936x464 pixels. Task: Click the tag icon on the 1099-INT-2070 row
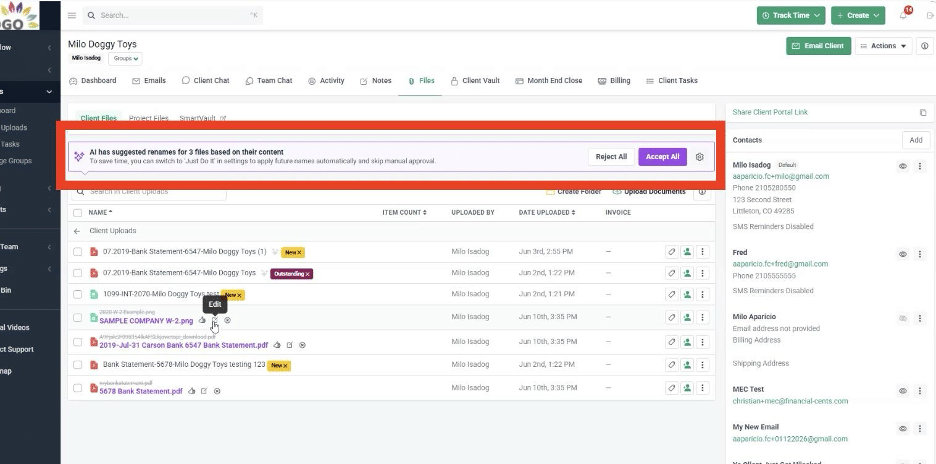(672, 294)
